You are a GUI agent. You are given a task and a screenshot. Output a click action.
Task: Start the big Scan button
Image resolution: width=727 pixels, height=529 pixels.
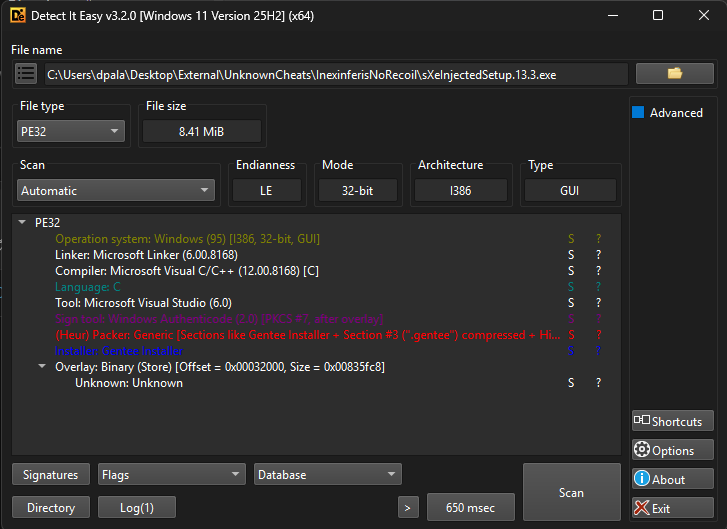tap(572, 492)
